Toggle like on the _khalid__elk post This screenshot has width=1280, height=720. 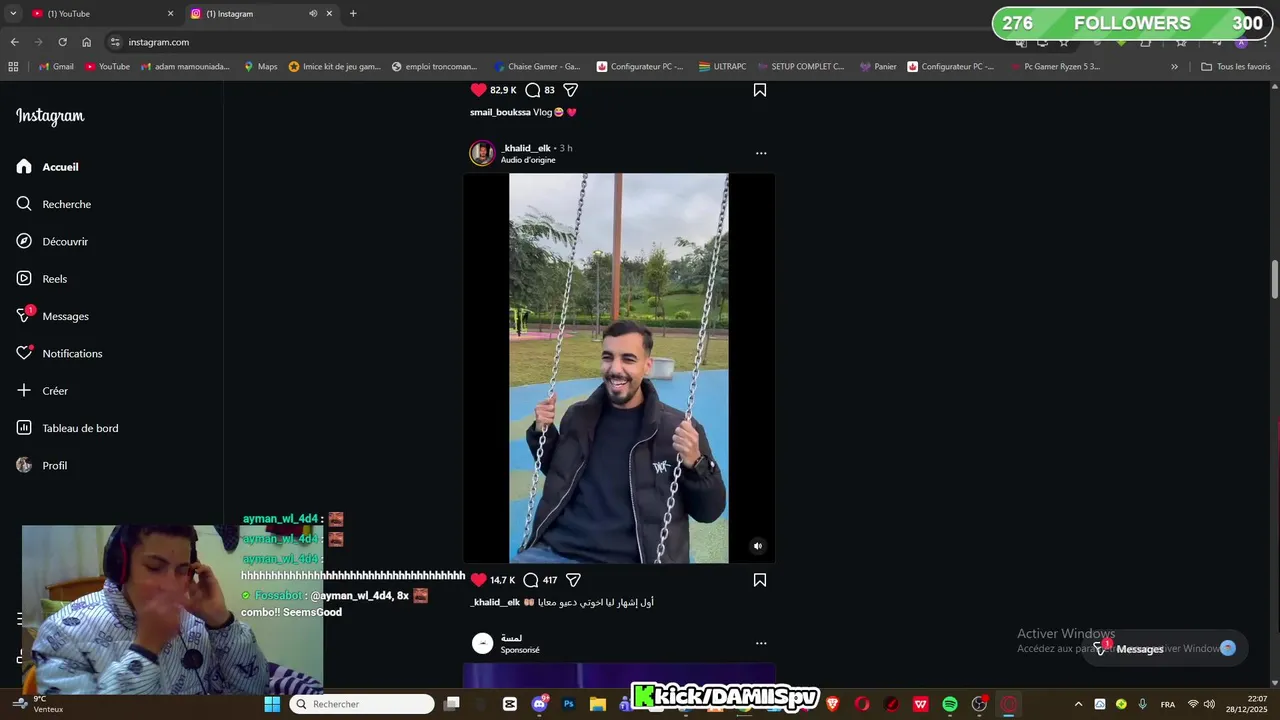478,580
